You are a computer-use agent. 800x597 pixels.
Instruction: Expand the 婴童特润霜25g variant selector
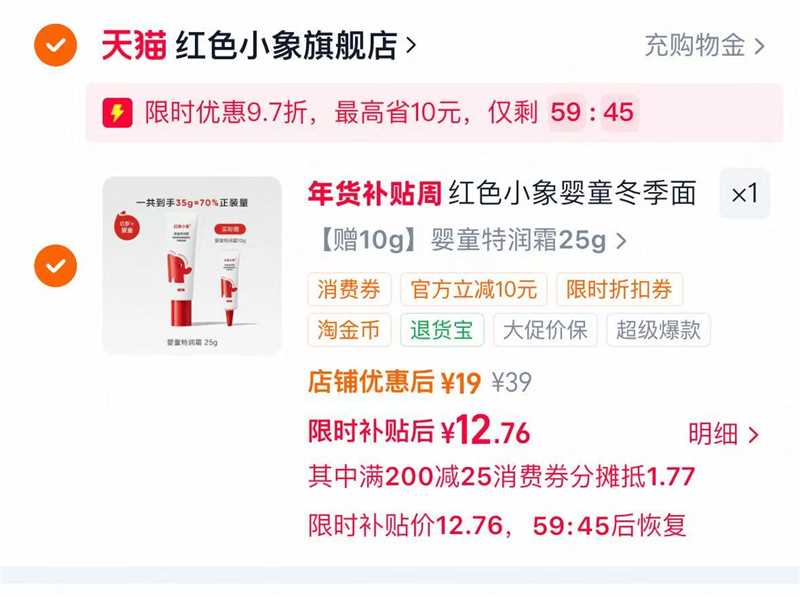click(x=471, y=239)
